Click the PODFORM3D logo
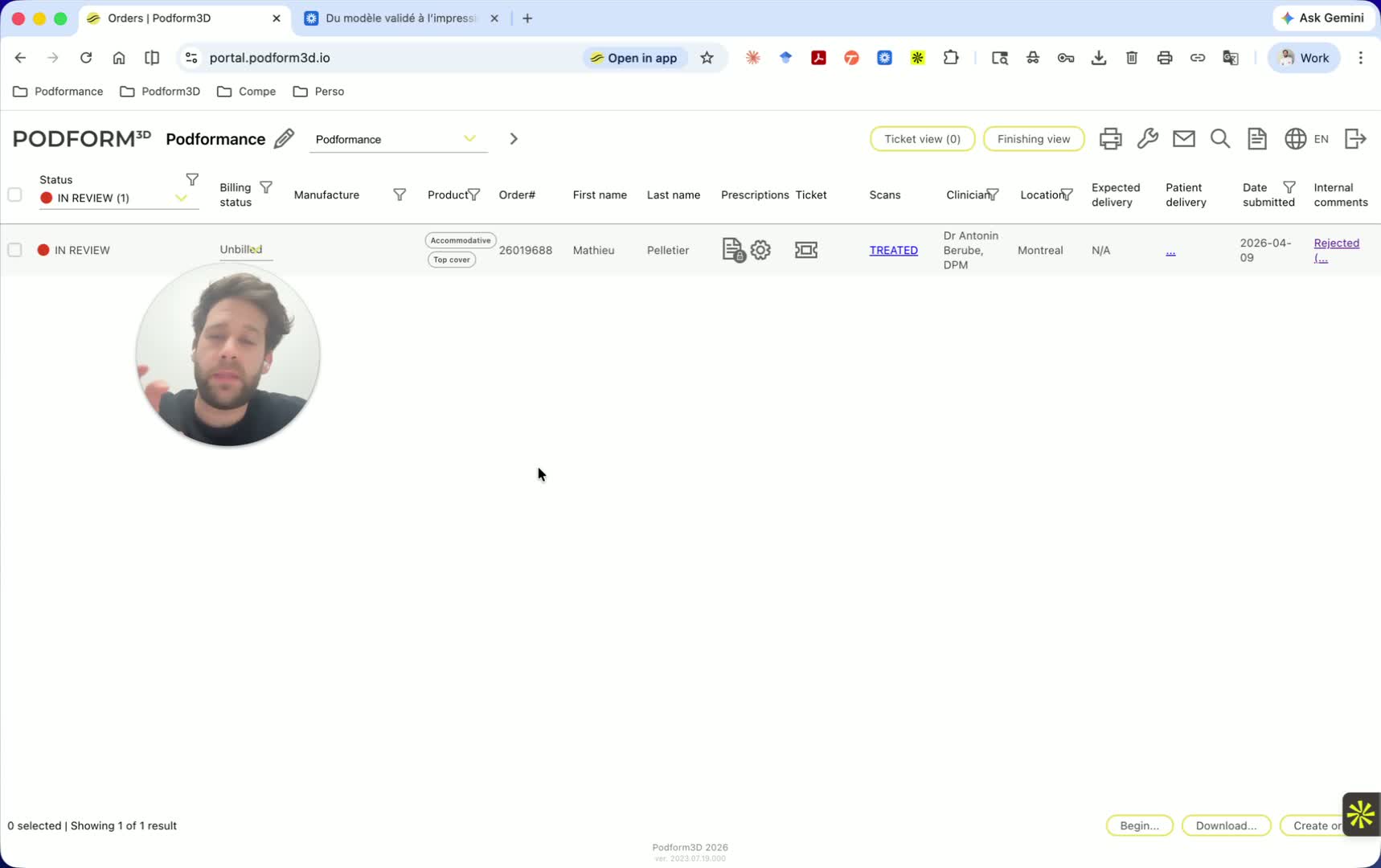The height and width of the screenshot is (868, 1381). (x=82, y=139)
